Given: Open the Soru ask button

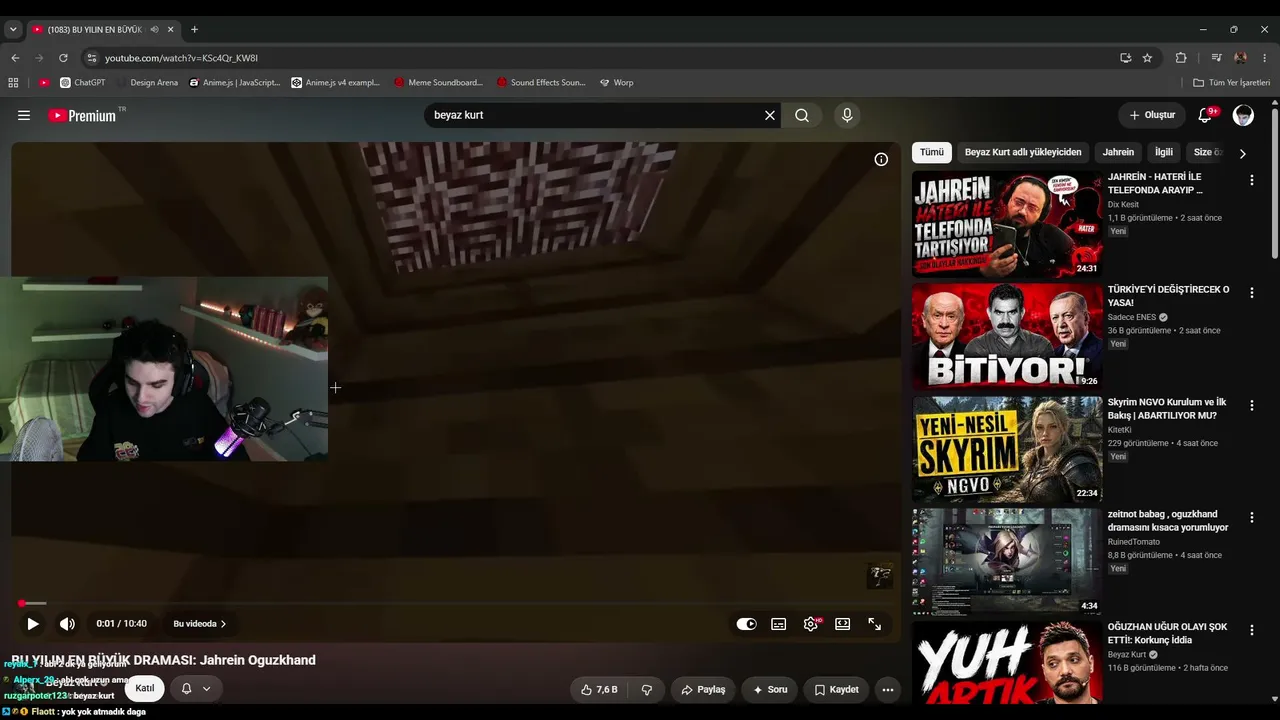Looking at the screenshot, I should 770,690.
